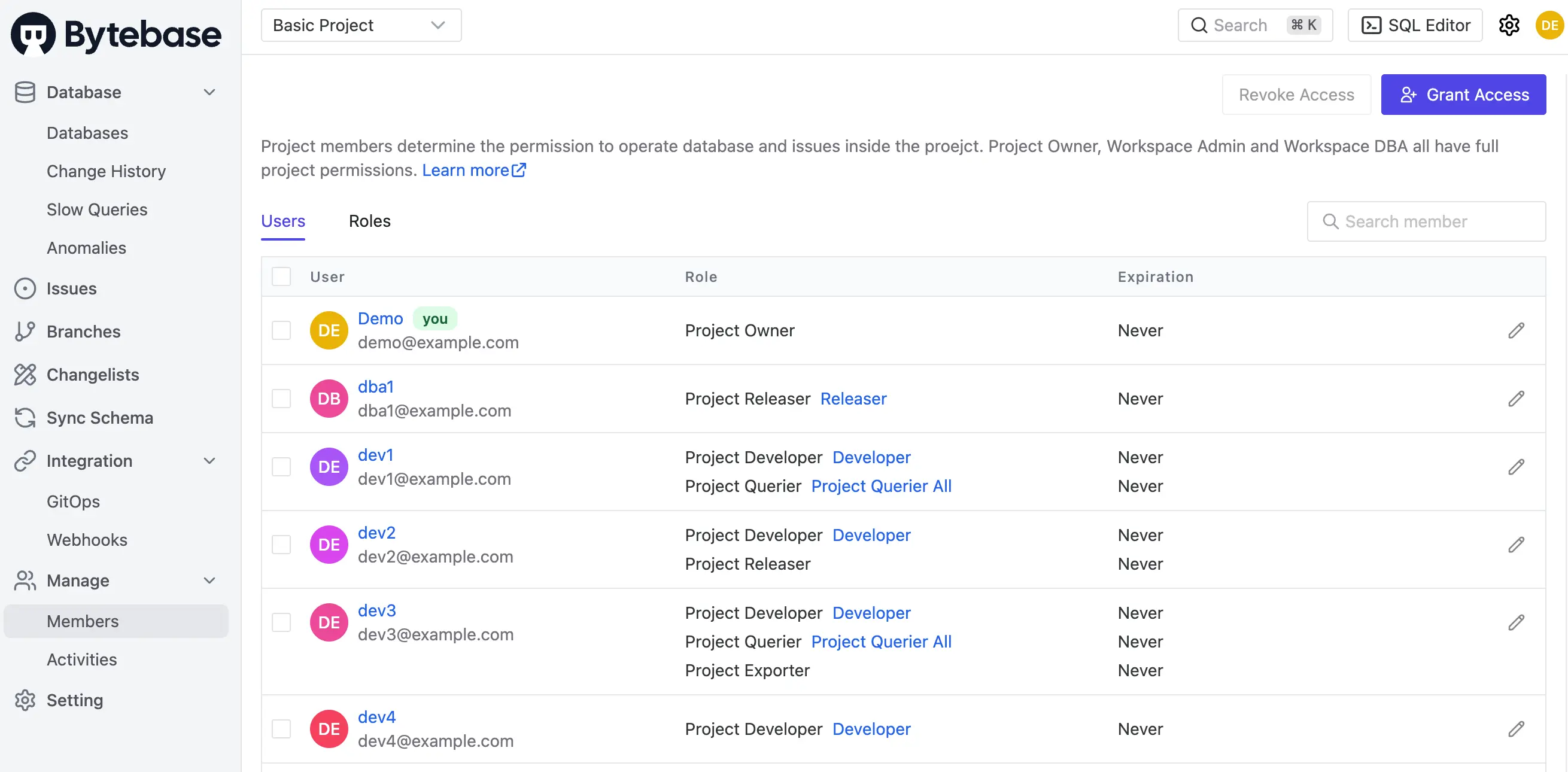Click Revoke Access button
1568x772 pixels.
tap(1296, 94)
